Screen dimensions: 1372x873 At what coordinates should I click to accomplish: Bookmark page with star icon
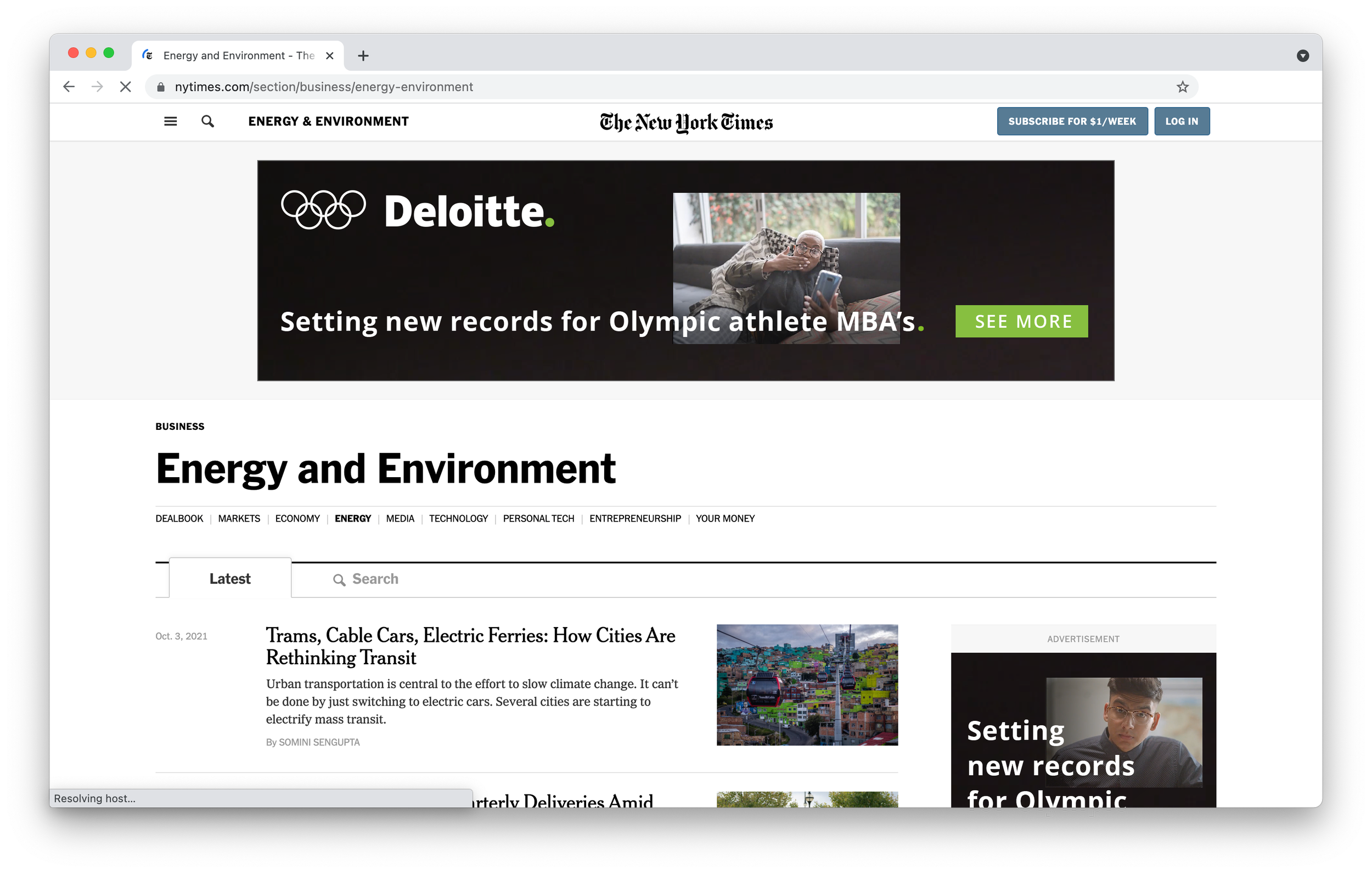click(1182, 87)
